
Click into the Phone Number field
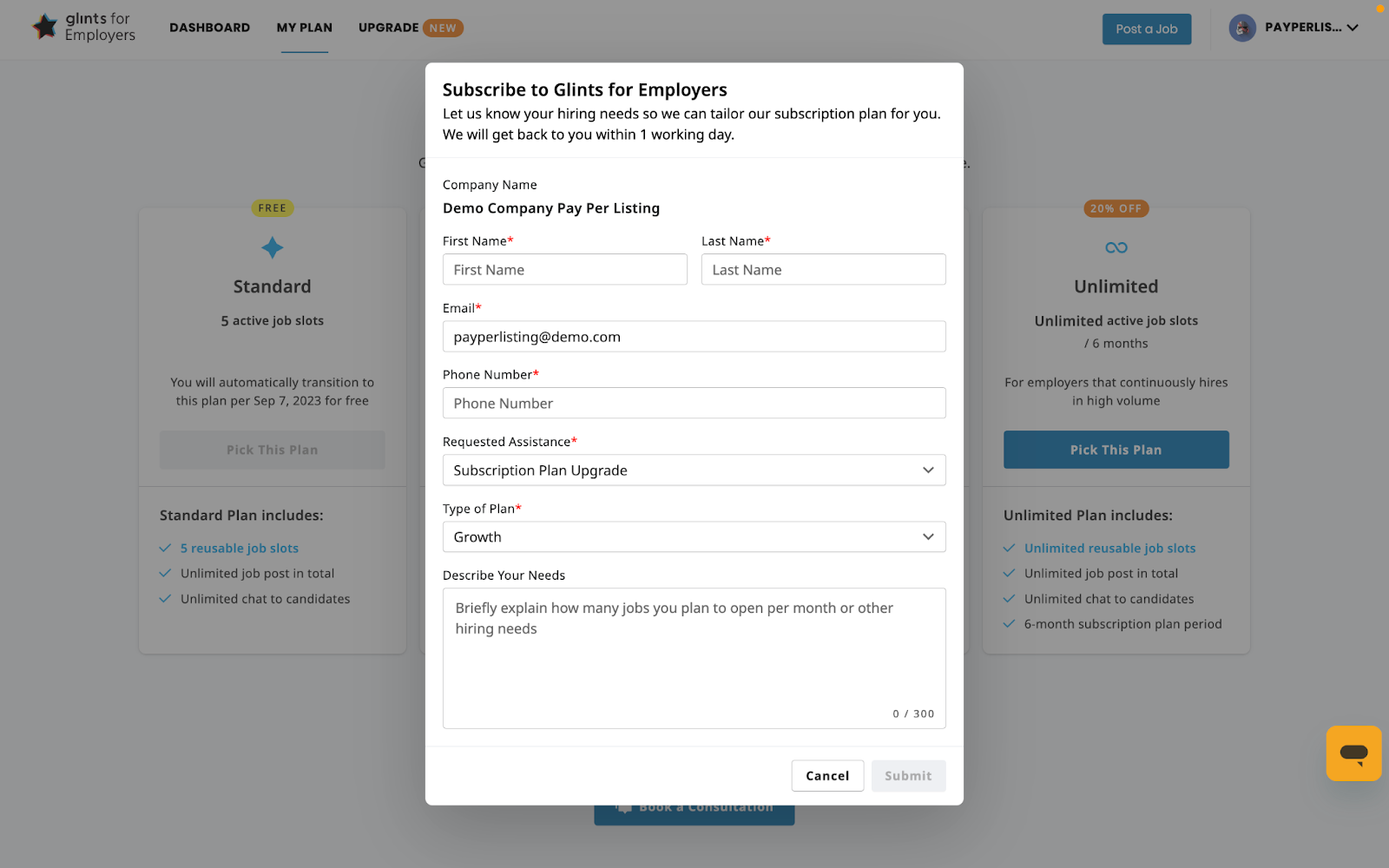(694, 404)
